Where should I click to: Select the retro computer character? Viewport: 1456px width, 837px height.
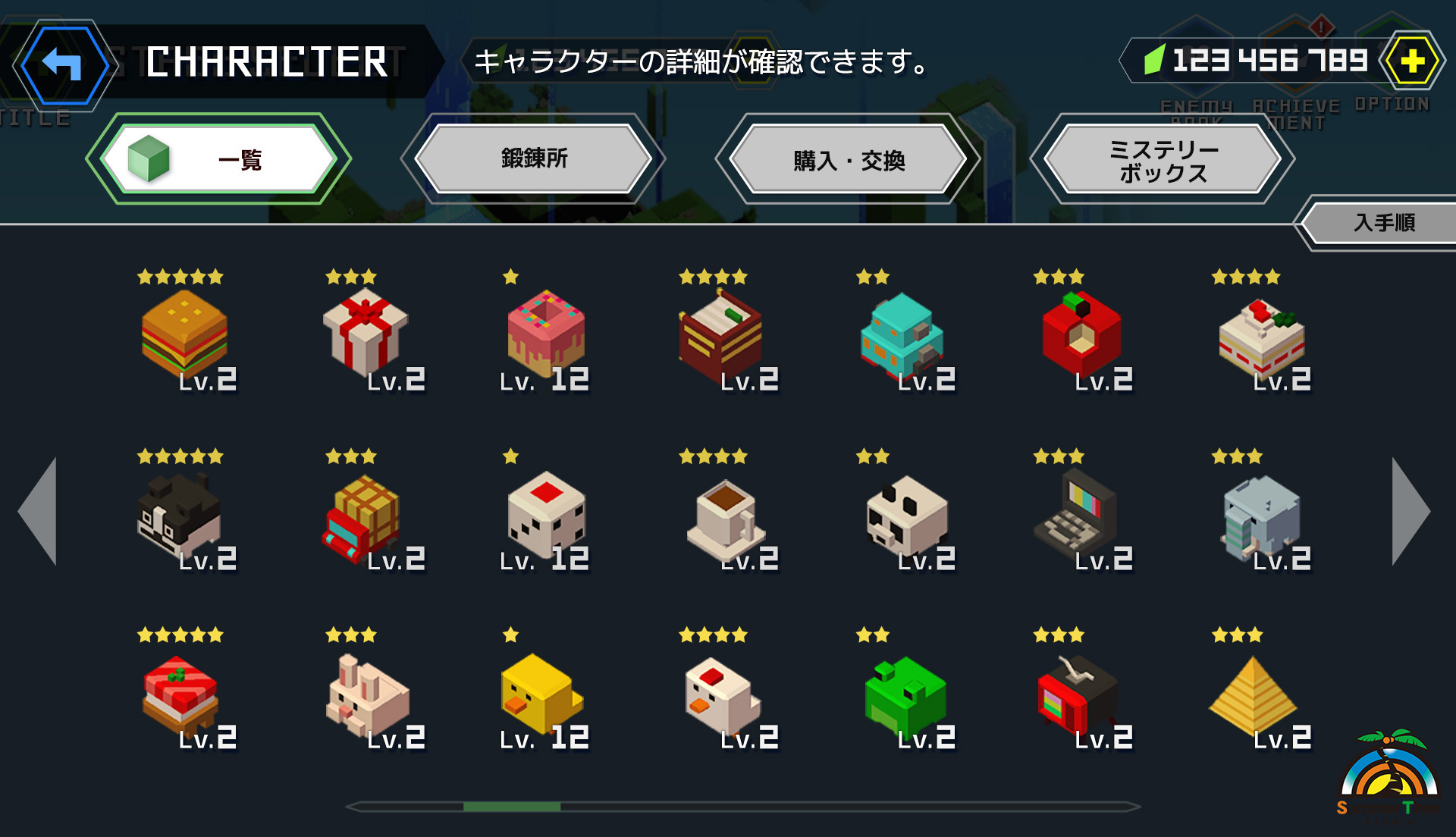[1077, 514]
